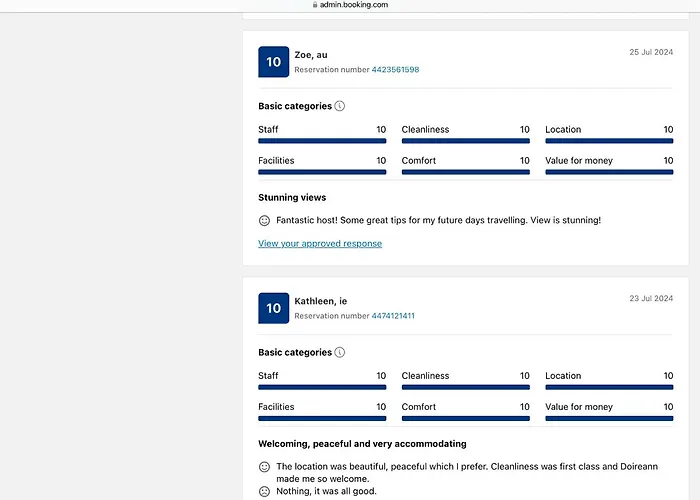Click Kathleen's Value for money rating bar
700x500 pixels.
click(609, 418)
